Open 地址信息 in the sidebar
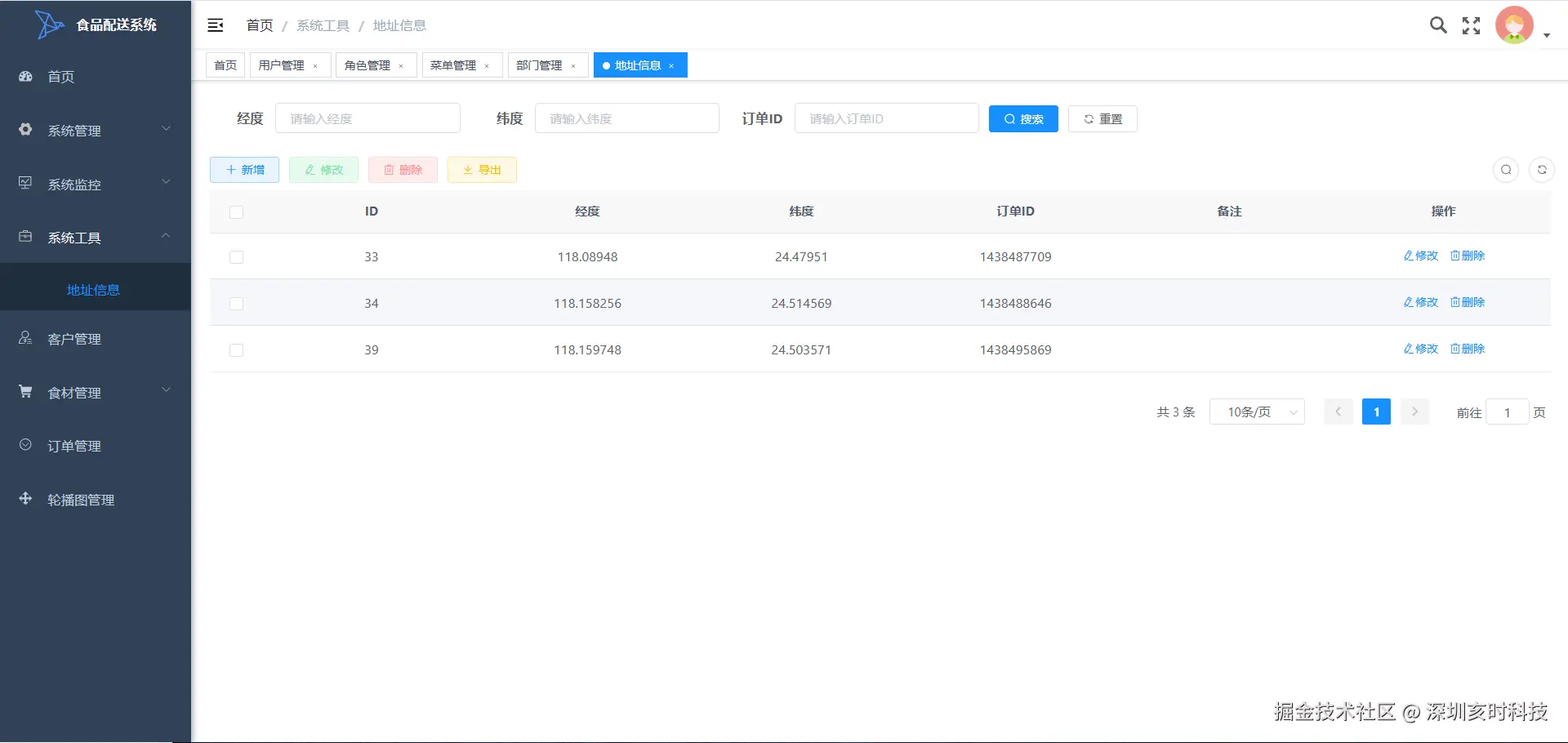This screenshot has height=743, width=1568. [x=96, y=290]
